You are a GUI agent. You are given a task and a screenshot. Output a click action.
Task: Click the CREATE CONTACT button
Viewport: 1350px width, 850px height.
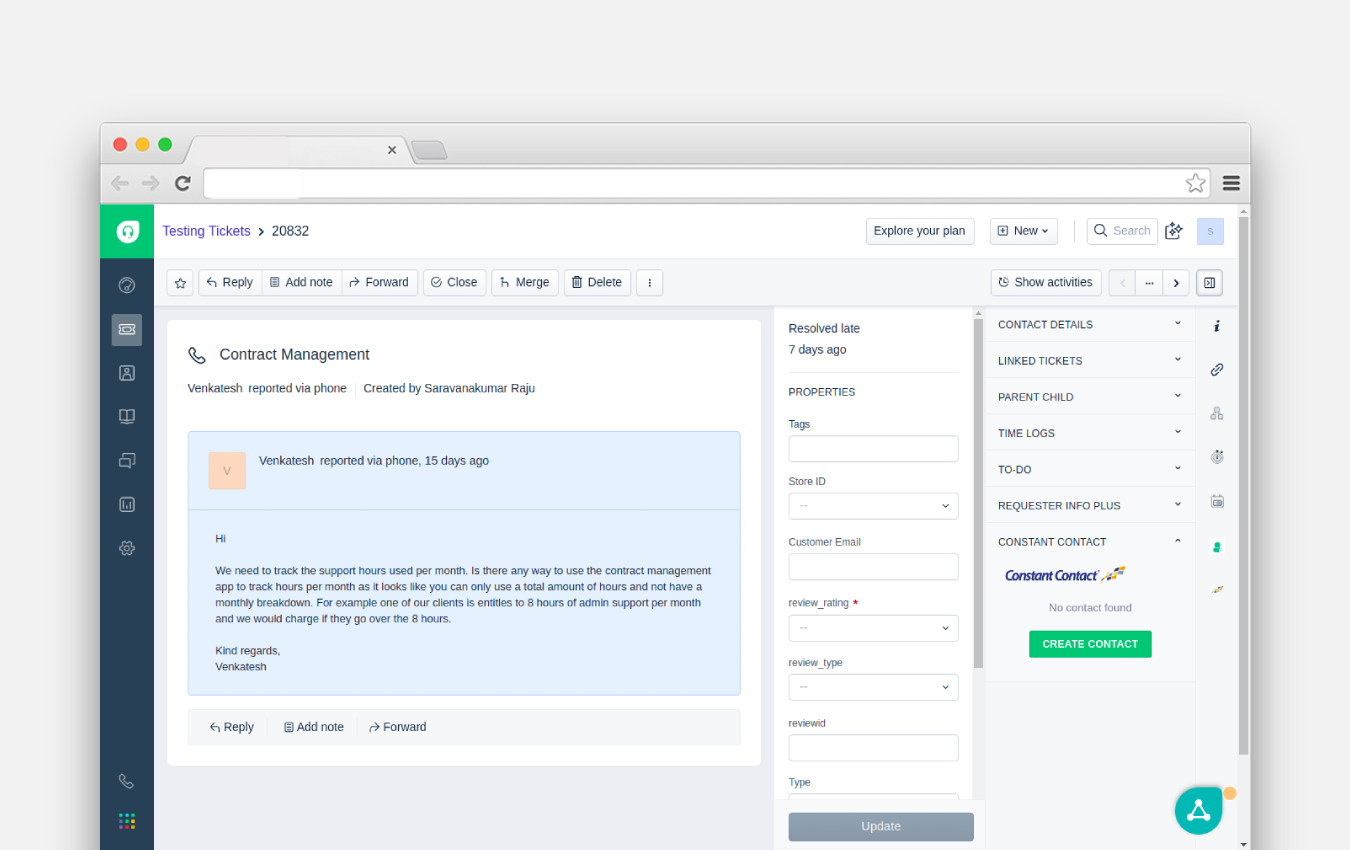pyautogui.click(x=1090, y=644)
